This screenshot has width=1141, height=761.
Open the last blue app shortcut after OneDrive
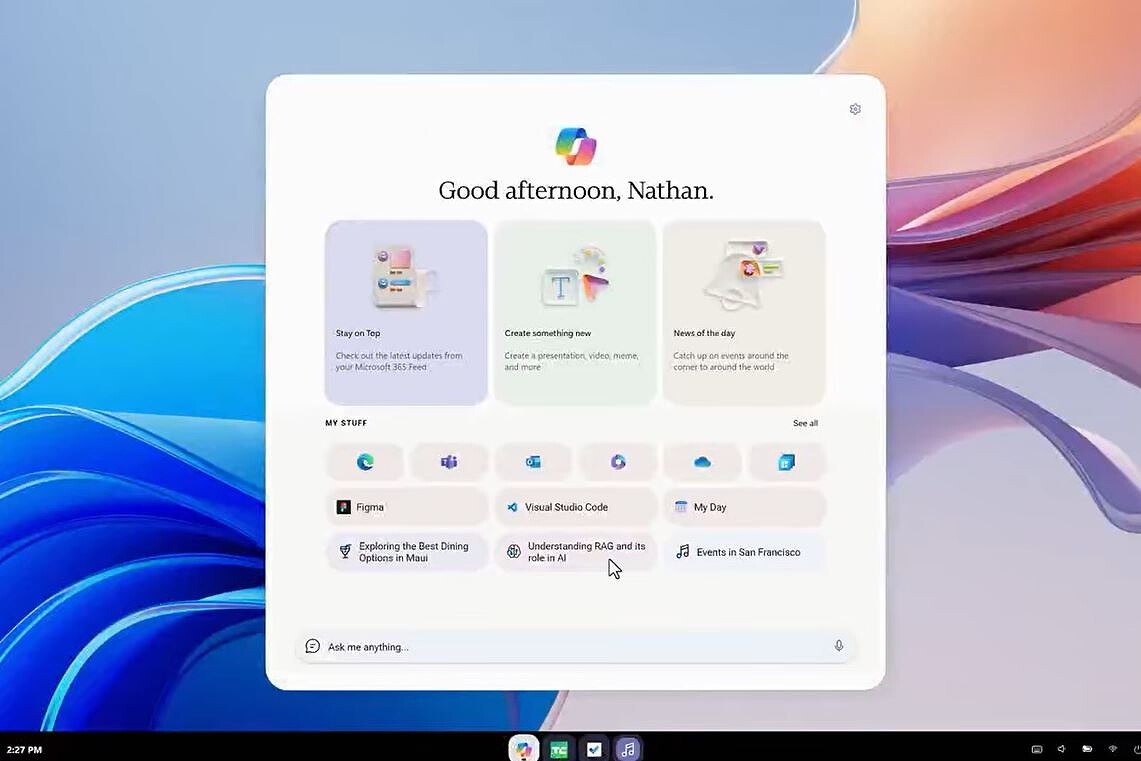[787, 462]
